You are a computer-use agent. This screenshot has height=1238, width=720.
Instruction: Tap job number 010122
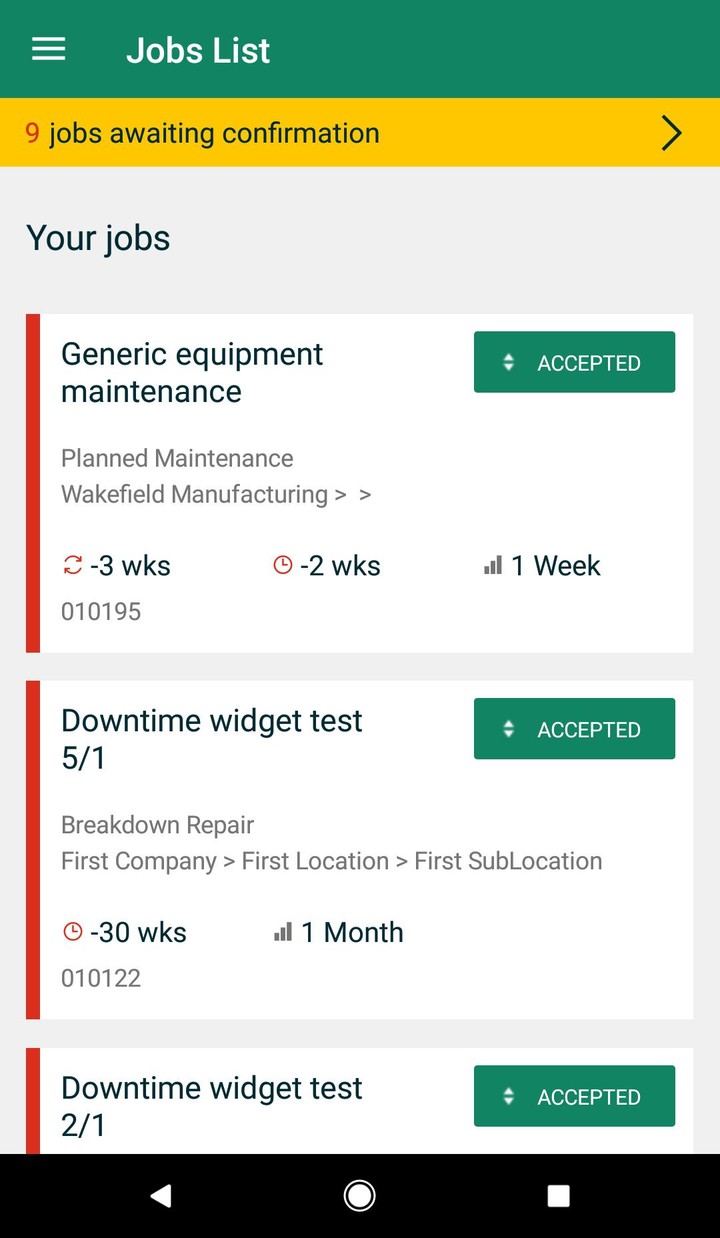click(101, 978)
